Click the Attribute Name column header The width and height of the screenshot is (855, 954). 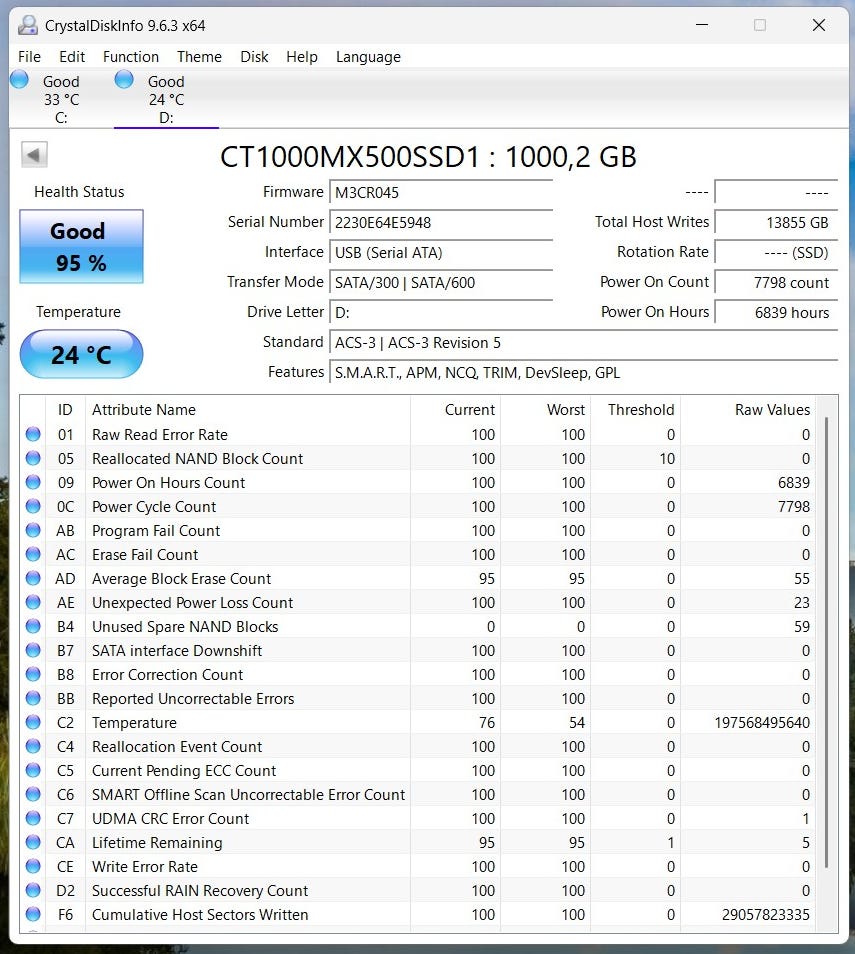(248, 409)
